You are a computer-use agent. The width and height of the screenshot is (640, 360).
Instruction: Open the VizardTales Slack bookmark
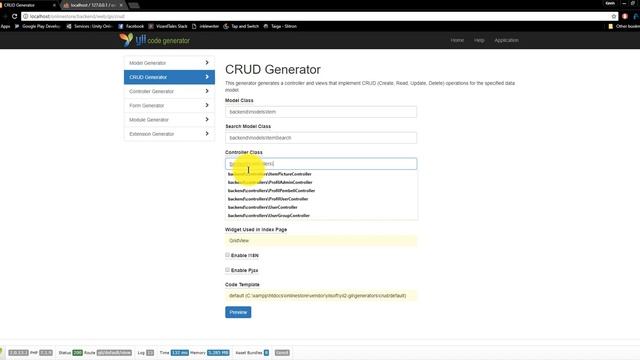point(168,26)
